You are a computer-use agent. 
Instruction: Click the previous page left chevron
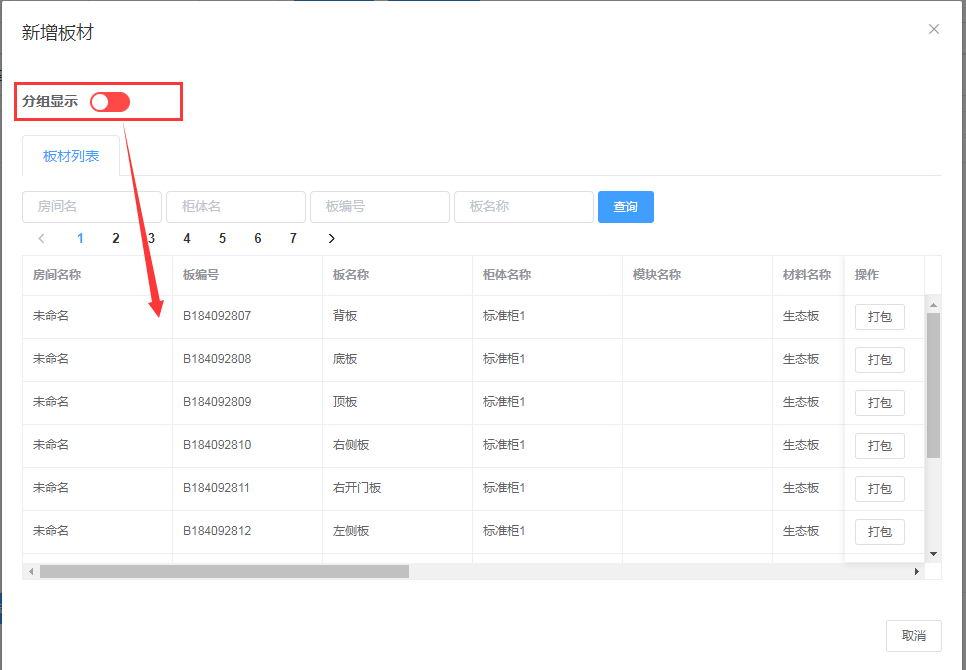coord(41,239)
